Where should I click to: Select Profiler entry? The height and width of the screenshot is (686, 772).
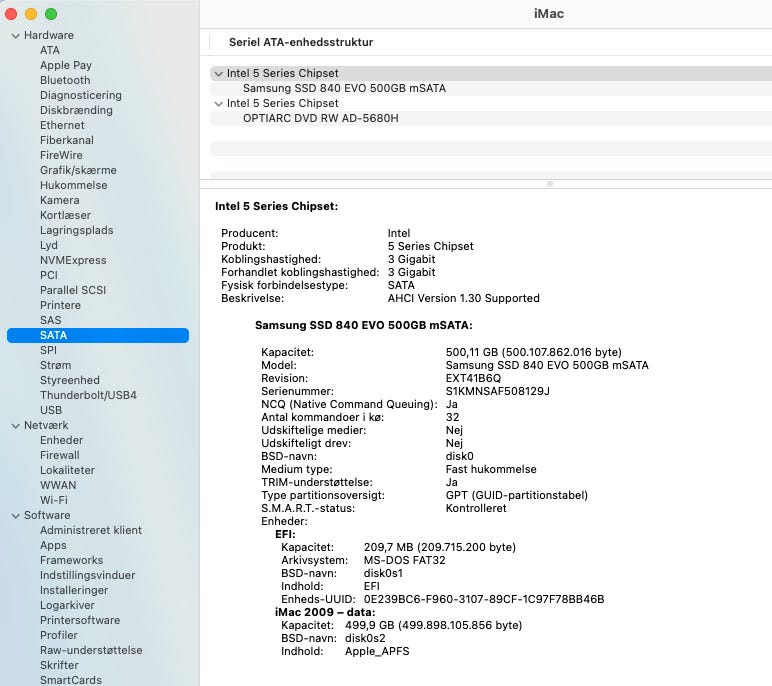click(x=59, y=636)
